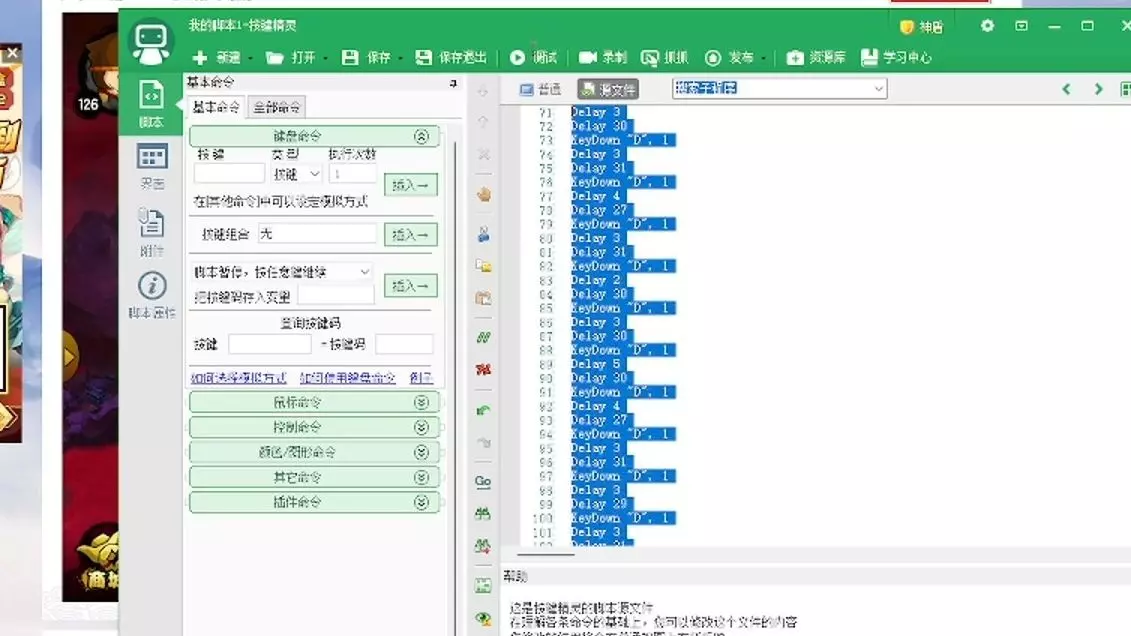Open link 如何选择模拟方式
Viewport: 1131px width, 636px height.
239,378
